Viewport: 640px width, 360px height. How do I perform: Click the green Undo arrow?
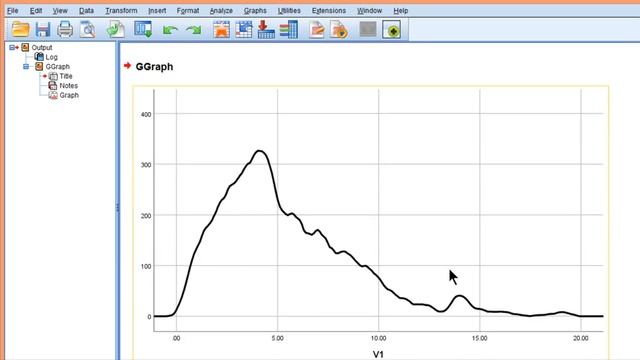[x=170, y=30]
